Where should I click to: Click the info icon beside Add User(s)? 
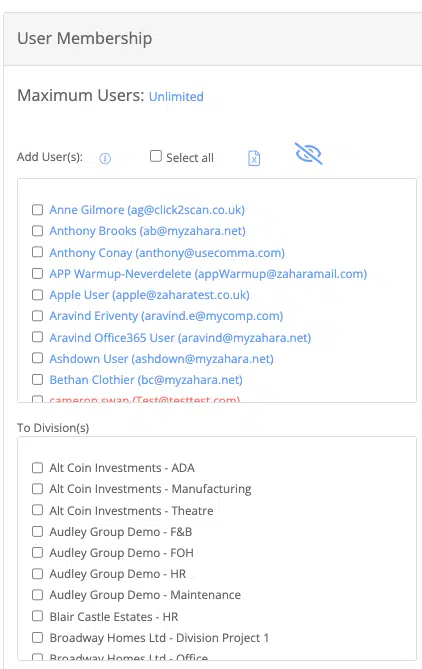click(105, 159)
